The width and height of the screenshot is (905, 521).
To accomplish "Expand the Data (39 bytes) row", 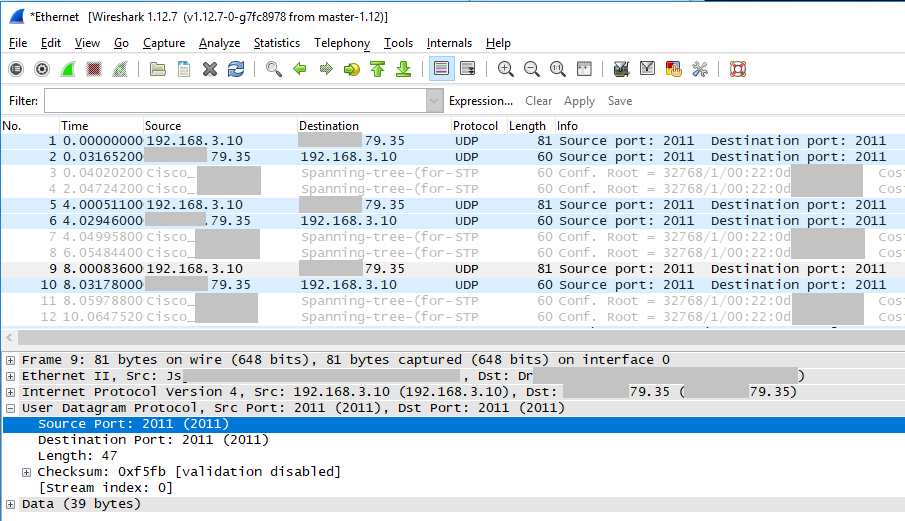I will 10,504.
